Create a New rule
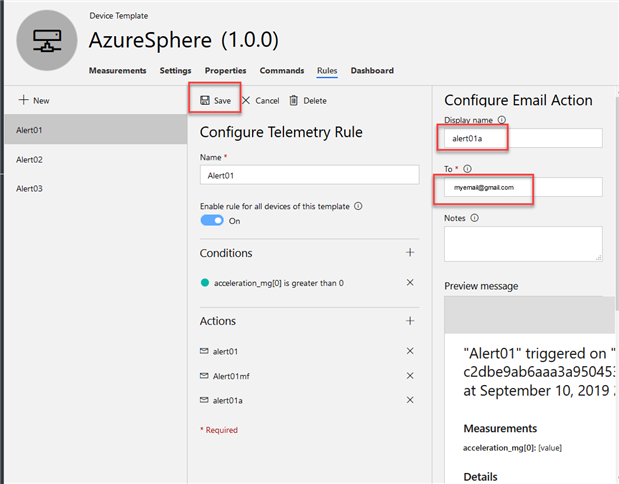This screenshot has width=619, height=484. [34, 100]
